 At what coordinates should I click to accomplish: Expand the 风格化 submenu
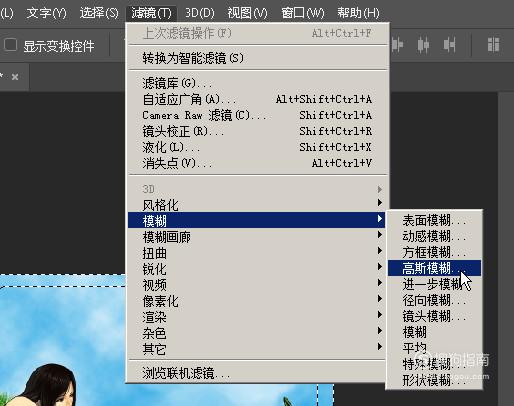257,204
